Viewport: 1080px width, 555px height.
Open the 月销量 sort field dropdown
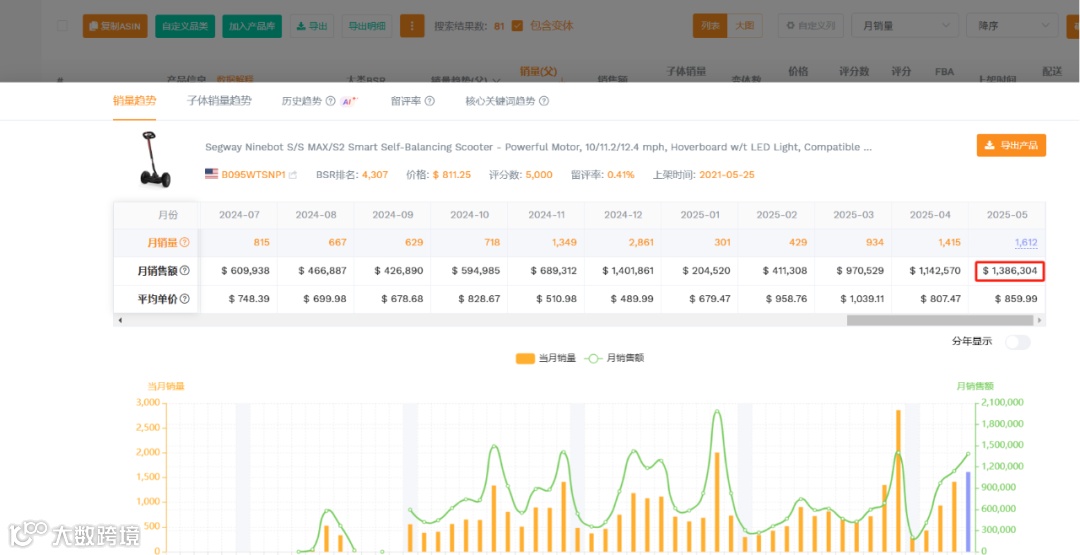click(x=904, y=26)
